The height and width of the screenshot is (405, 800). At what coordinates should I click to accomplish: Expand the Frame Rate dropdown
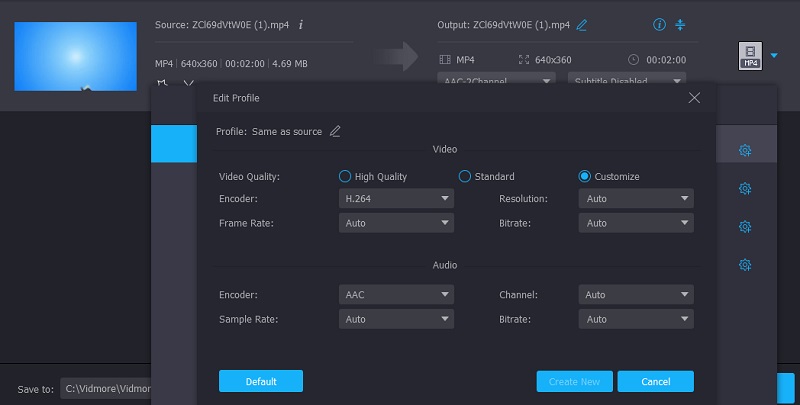click(396, 223)
